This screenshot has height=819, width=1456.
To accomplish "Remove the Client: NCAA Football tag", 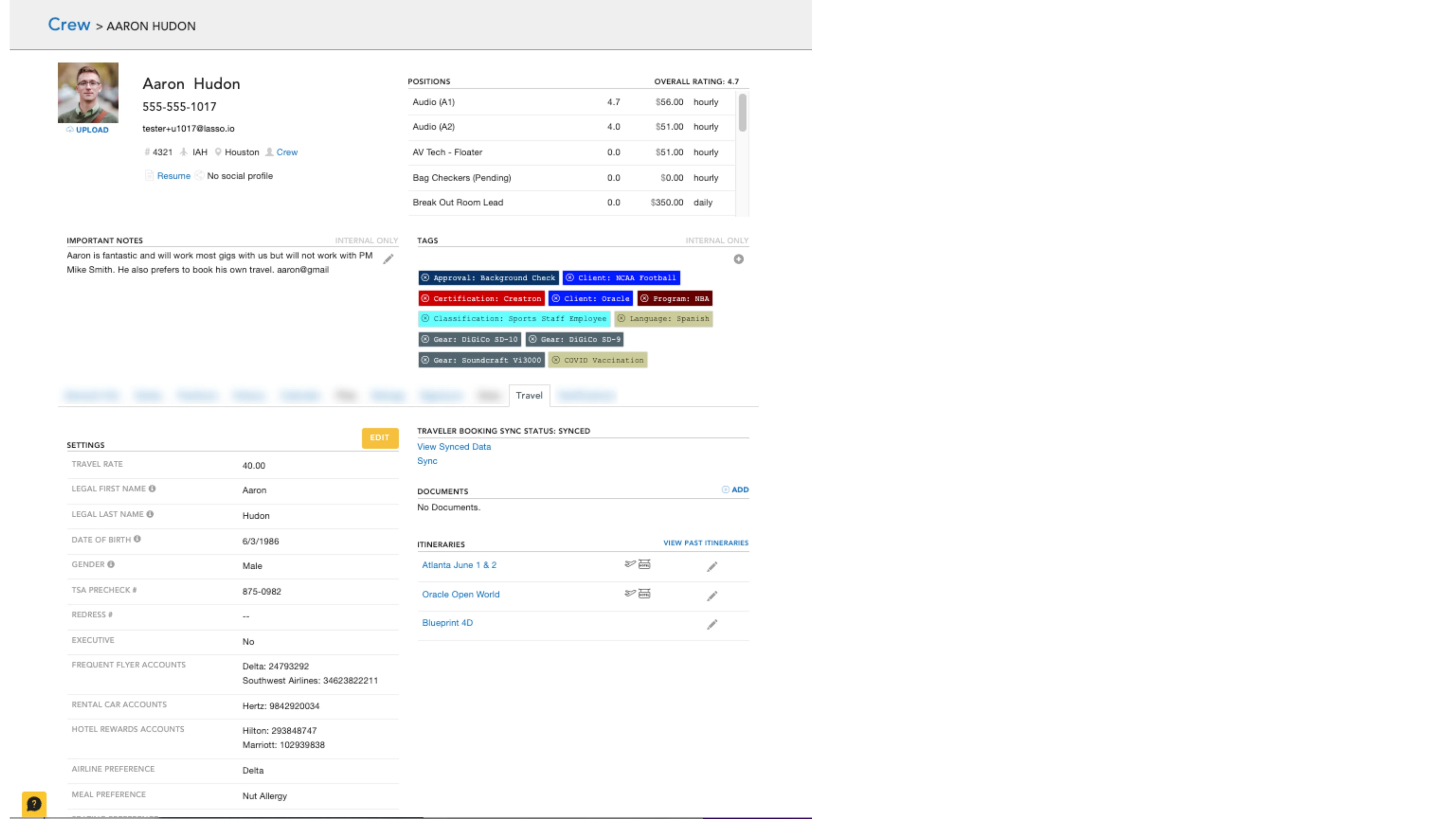I will pyautogui.click(x=570, y=277).
